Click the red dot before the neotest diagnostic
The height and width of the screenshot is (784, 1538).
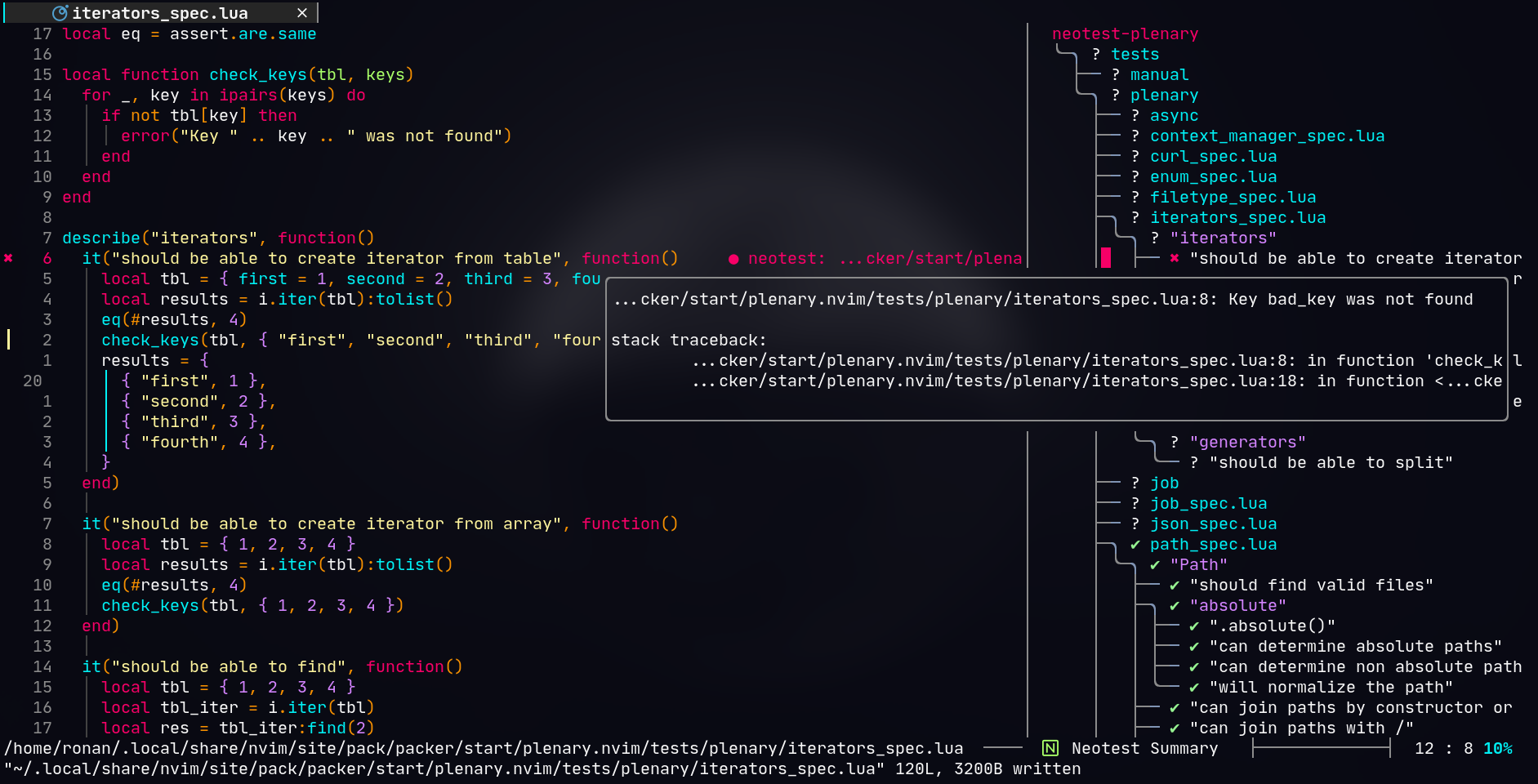tap(733, 259)
